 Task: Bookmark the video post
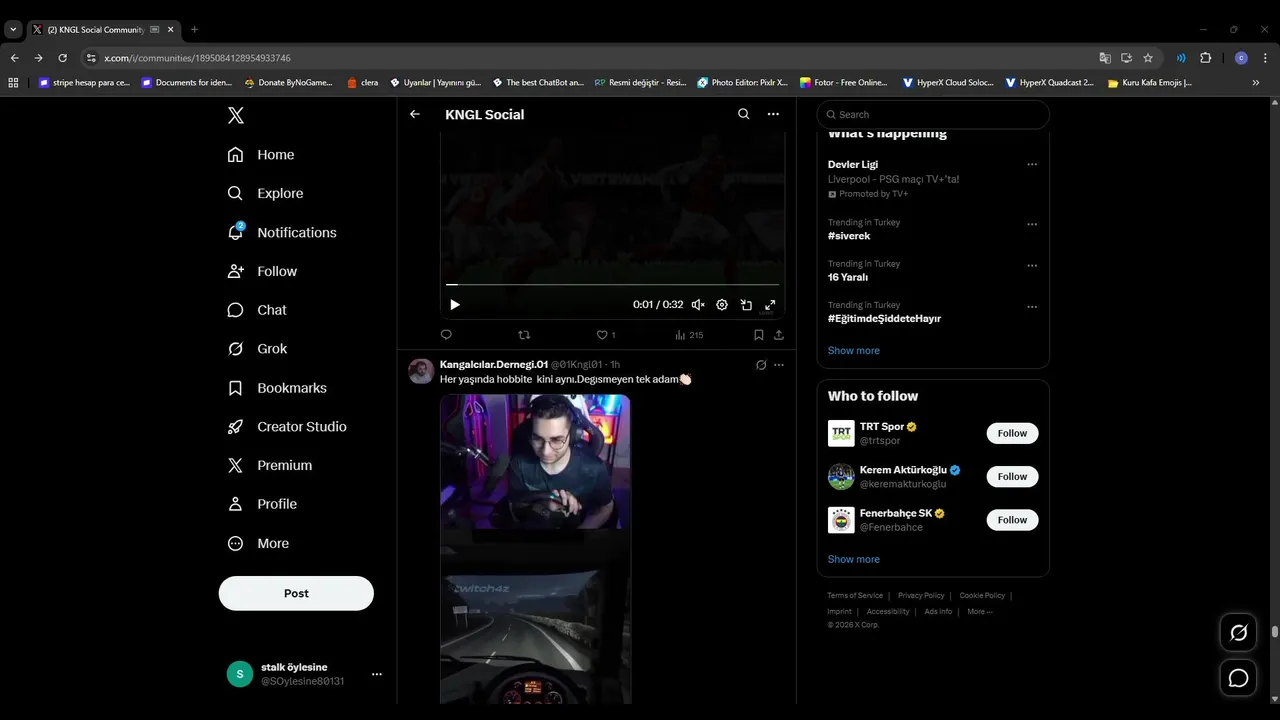pos(758,335)
